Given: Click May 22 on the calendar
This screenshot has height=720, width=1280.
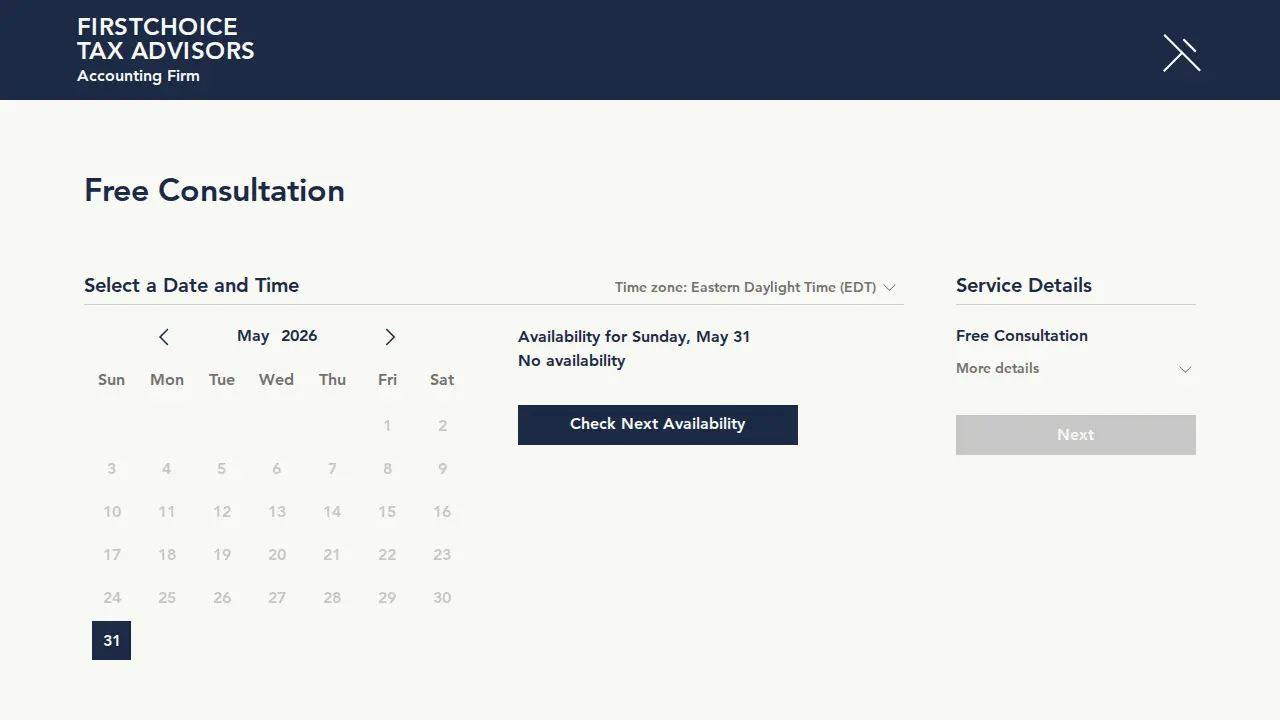Looking at the screenshot, I should [387, 555].
